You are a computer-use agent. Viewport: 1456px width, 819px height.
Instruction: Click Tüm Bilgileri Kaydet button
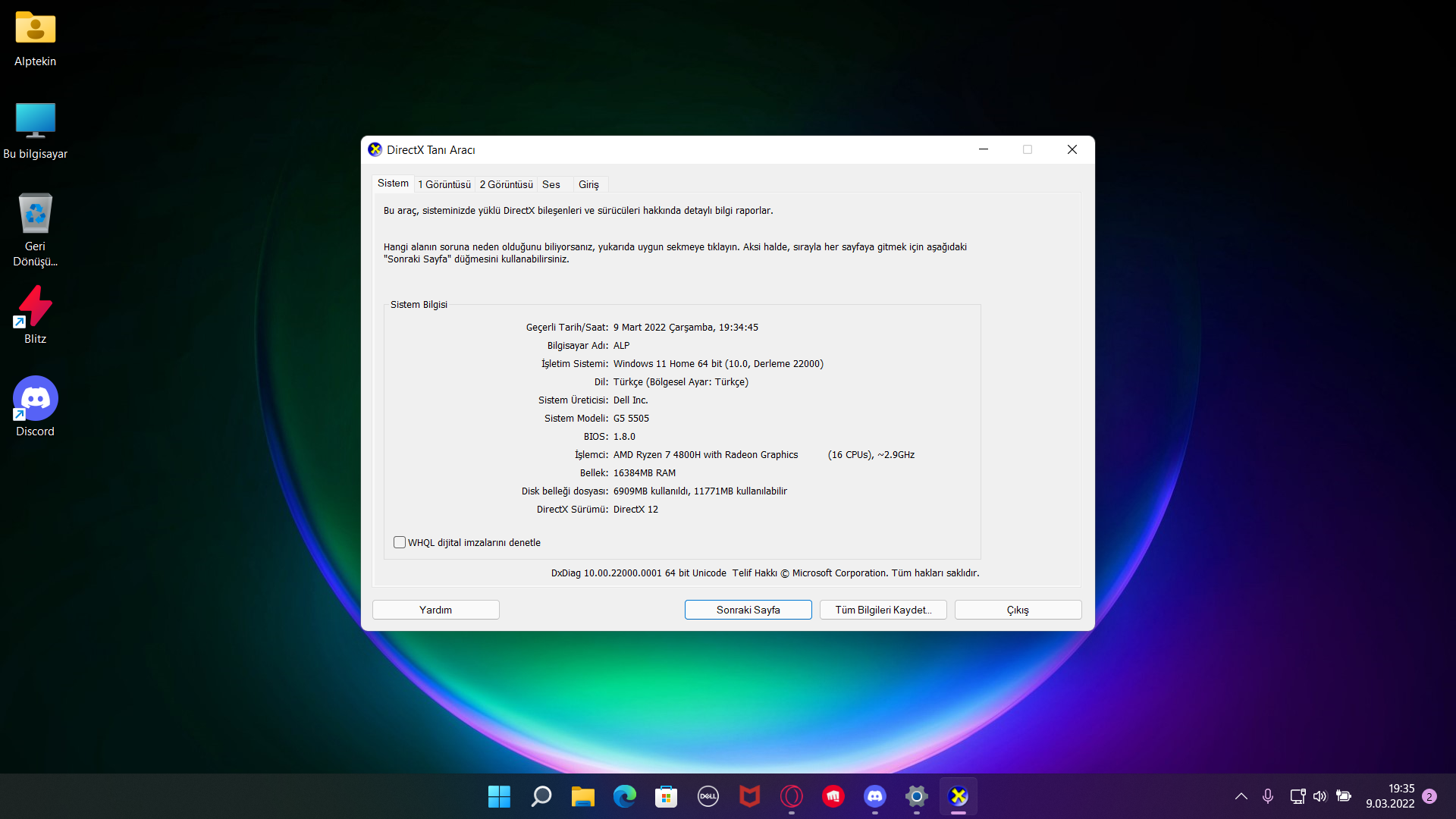[x=883, y=610]
